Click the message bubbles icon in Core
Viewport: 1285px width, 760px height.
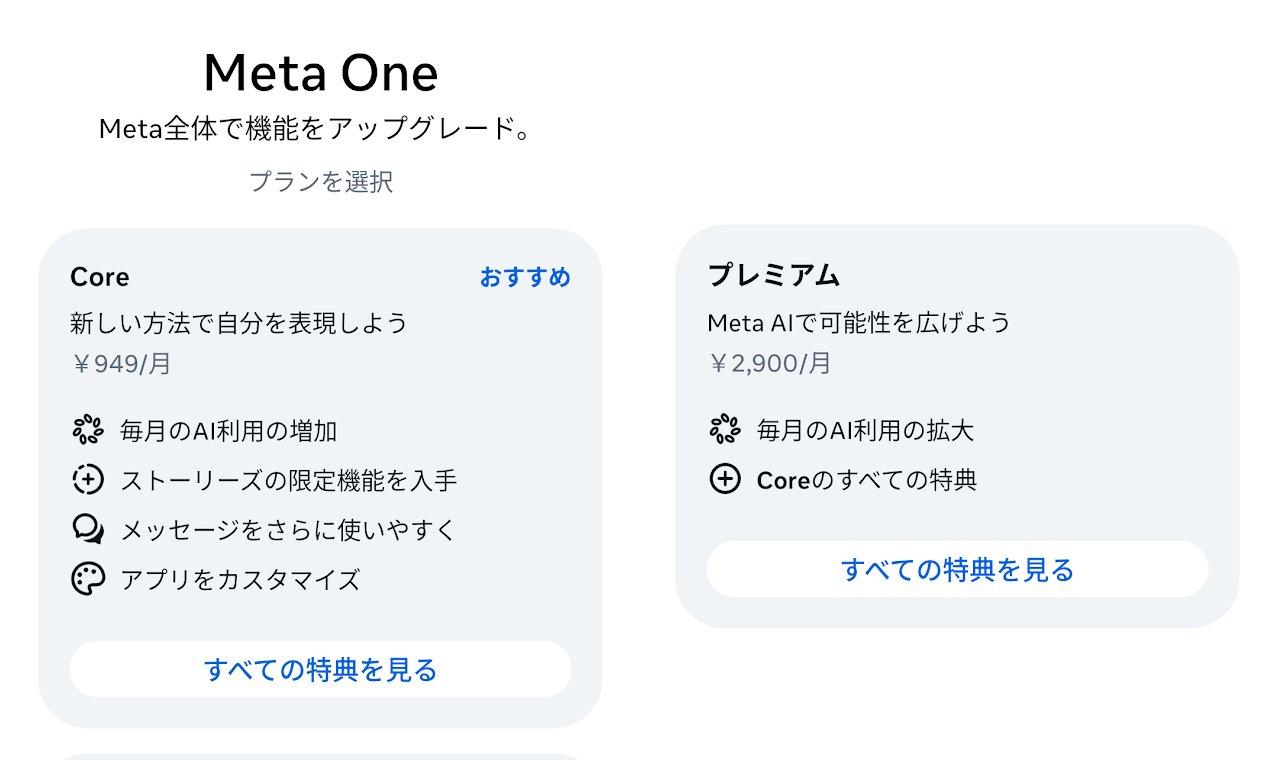pos(88,529)
